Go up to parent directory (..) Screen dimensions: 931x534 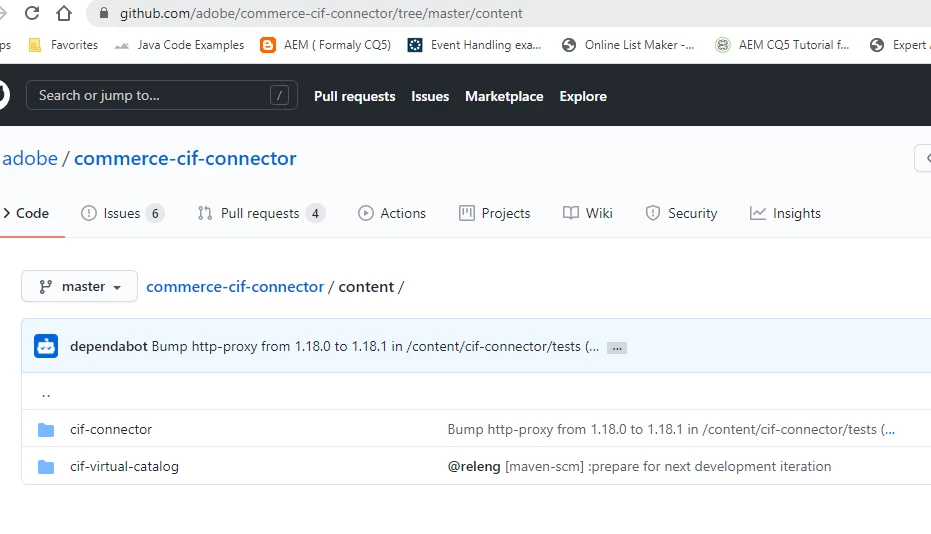(46, 393)
